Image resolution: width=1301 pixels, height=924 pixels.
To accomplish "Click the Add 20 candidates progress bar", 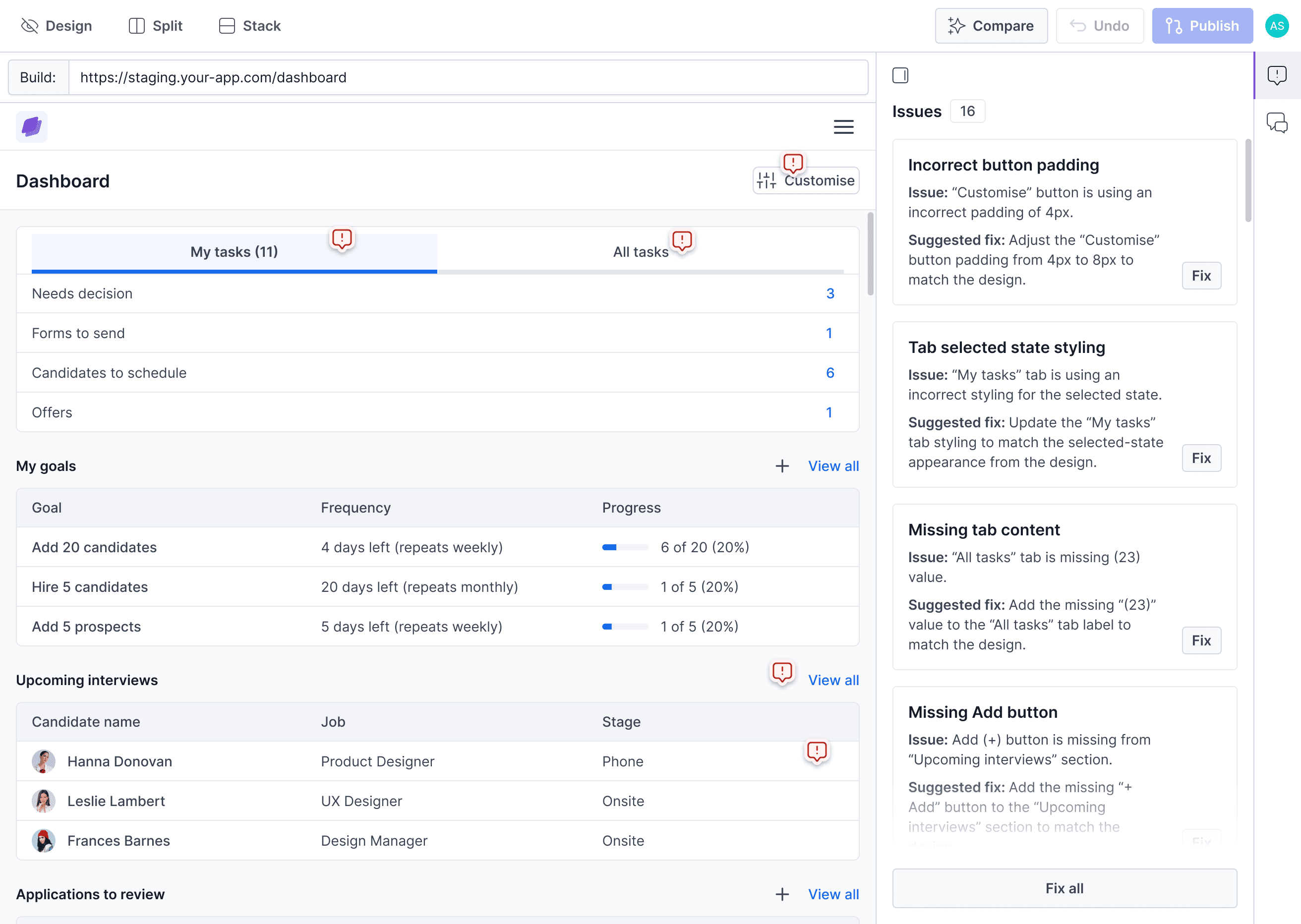I will [625, 547].
